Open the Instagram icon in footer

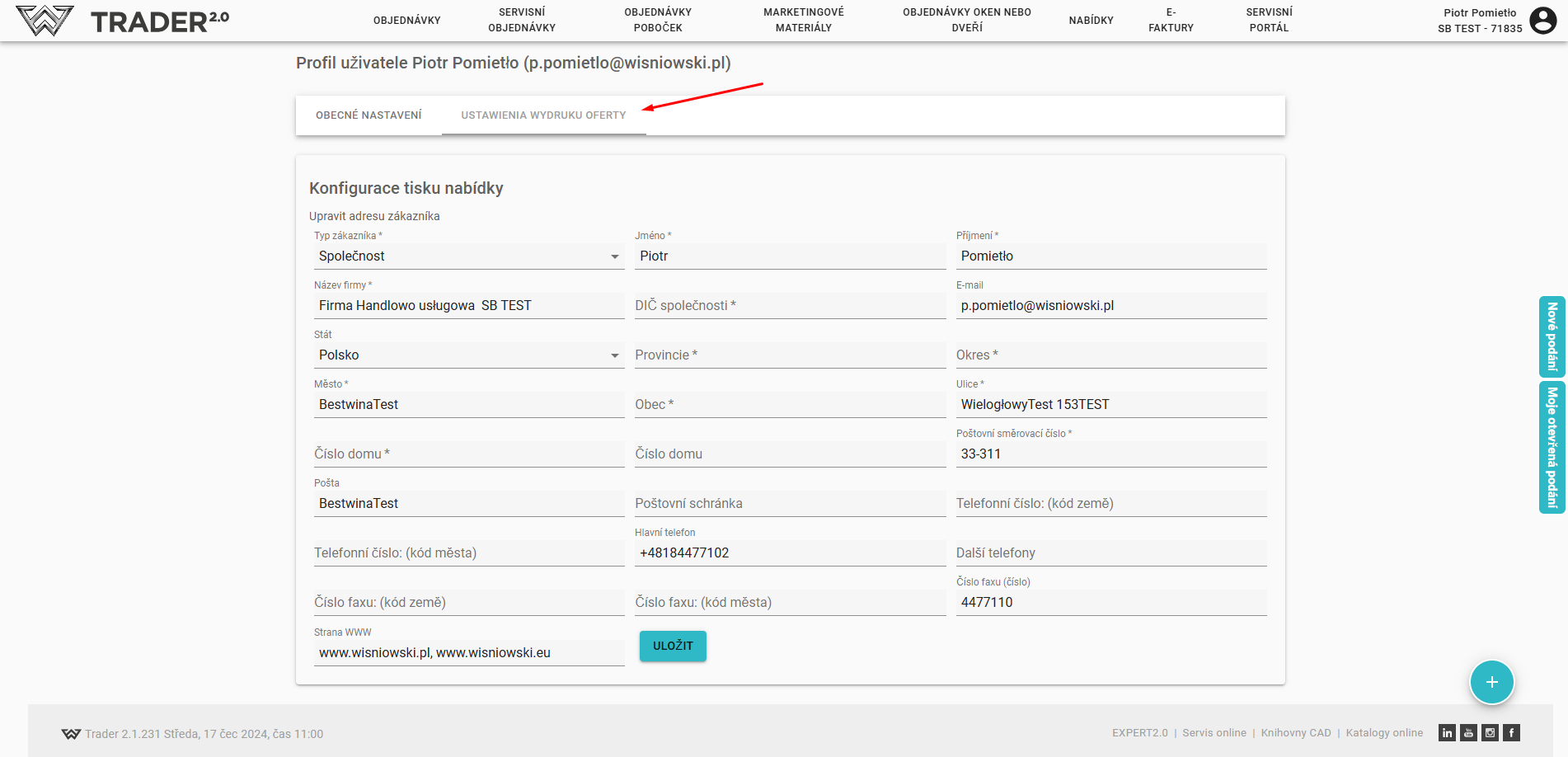[1490, 732]
